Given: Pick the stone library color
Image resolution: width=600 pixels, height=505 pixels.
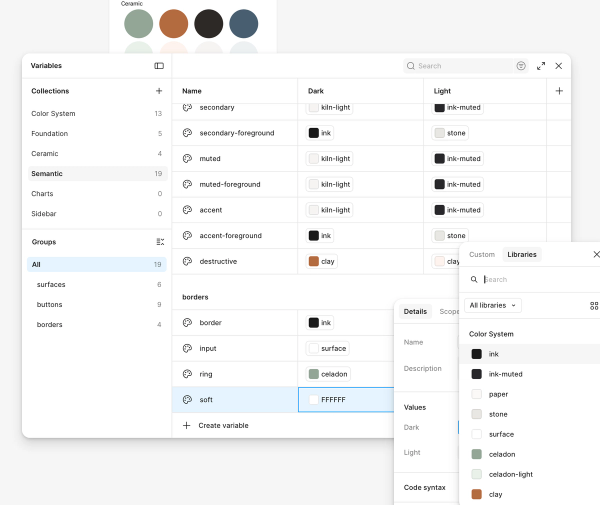Looking at the screenshot, I should (x=530, y=414).
